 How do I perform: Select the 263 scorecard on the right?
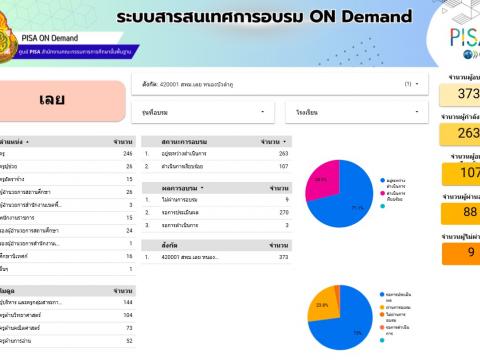pyautogui.click(x=460, y=134)
